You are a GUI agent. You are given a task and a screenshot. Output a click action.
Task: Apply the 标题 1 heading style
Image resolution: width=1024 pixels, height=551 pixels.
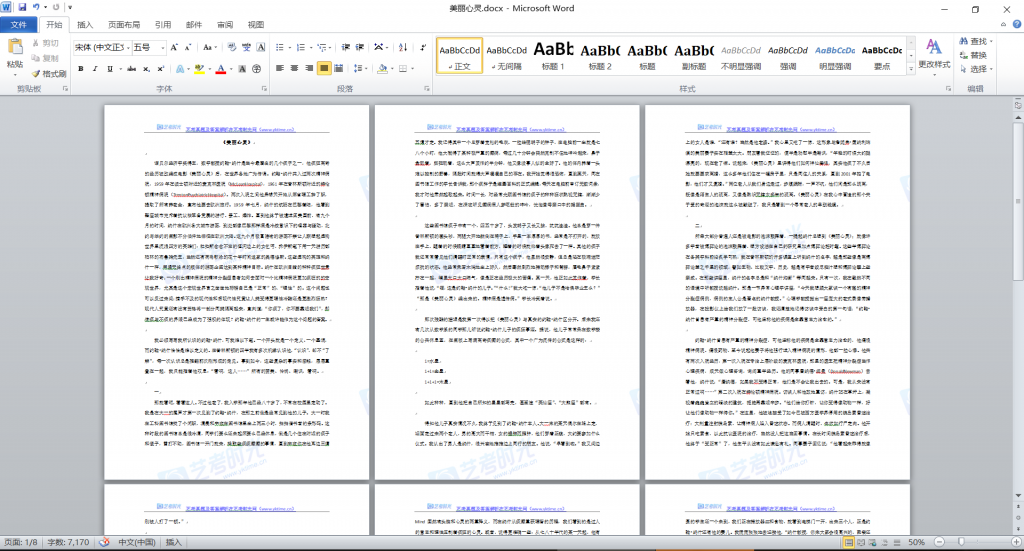tap(553, 54)
